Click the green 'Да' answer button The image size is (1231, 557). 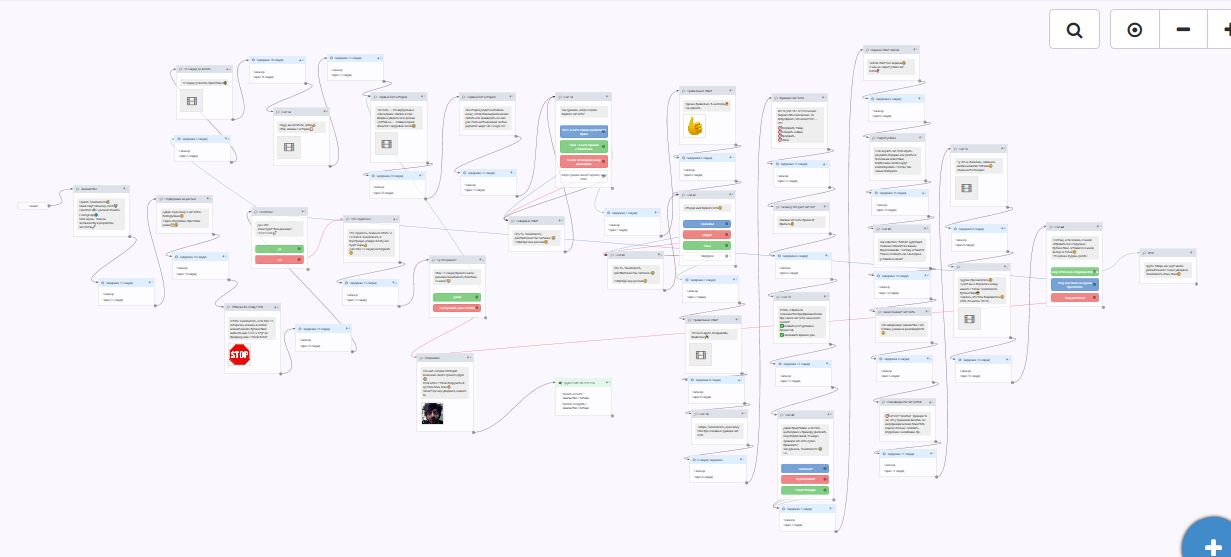280,247
